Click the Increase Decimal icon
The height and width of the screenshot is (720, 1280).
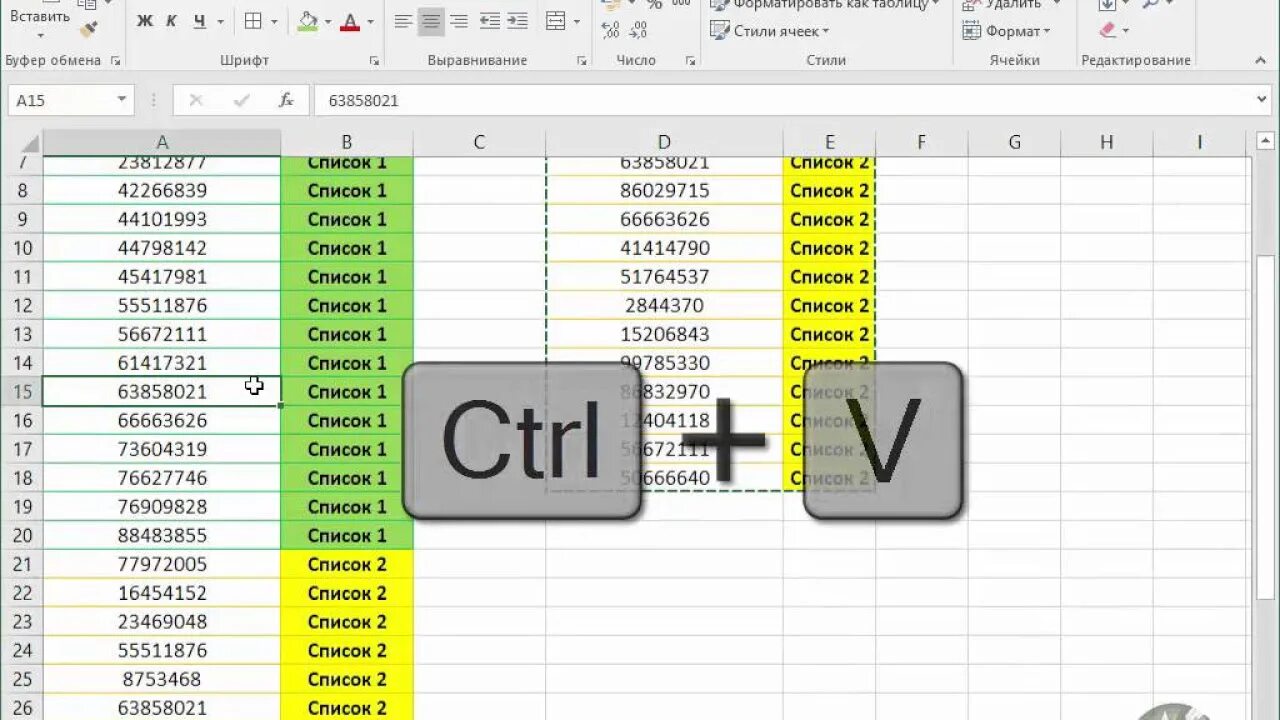point(611,30)
